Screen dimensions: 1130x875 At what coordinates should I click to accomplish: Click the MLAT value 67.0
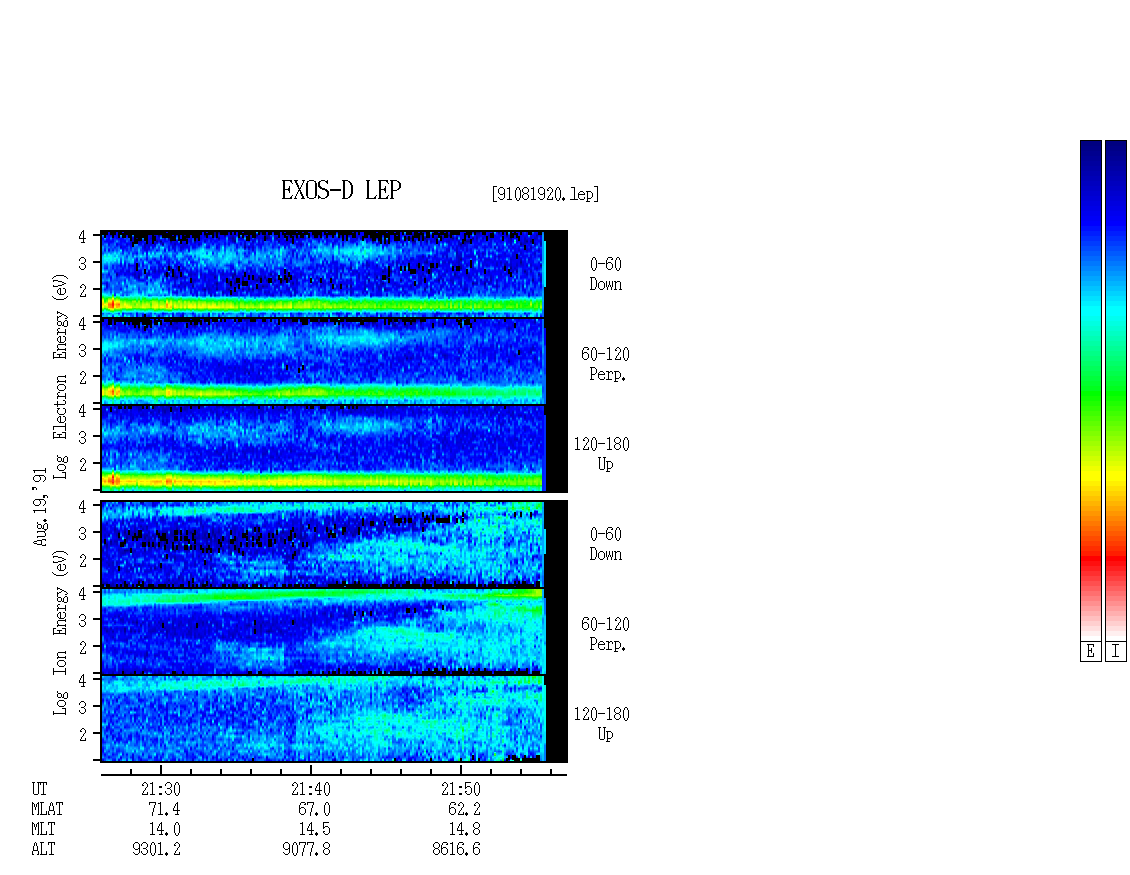(x=314, y=809)
